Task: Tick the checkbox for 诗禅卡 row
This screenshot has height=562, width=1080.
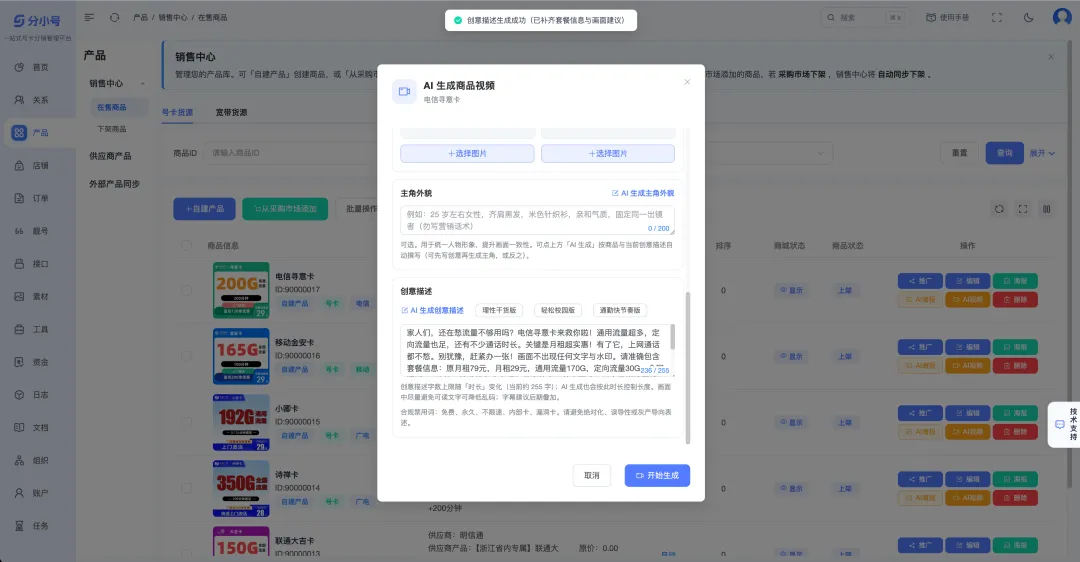Action: (x=186, y=488)
